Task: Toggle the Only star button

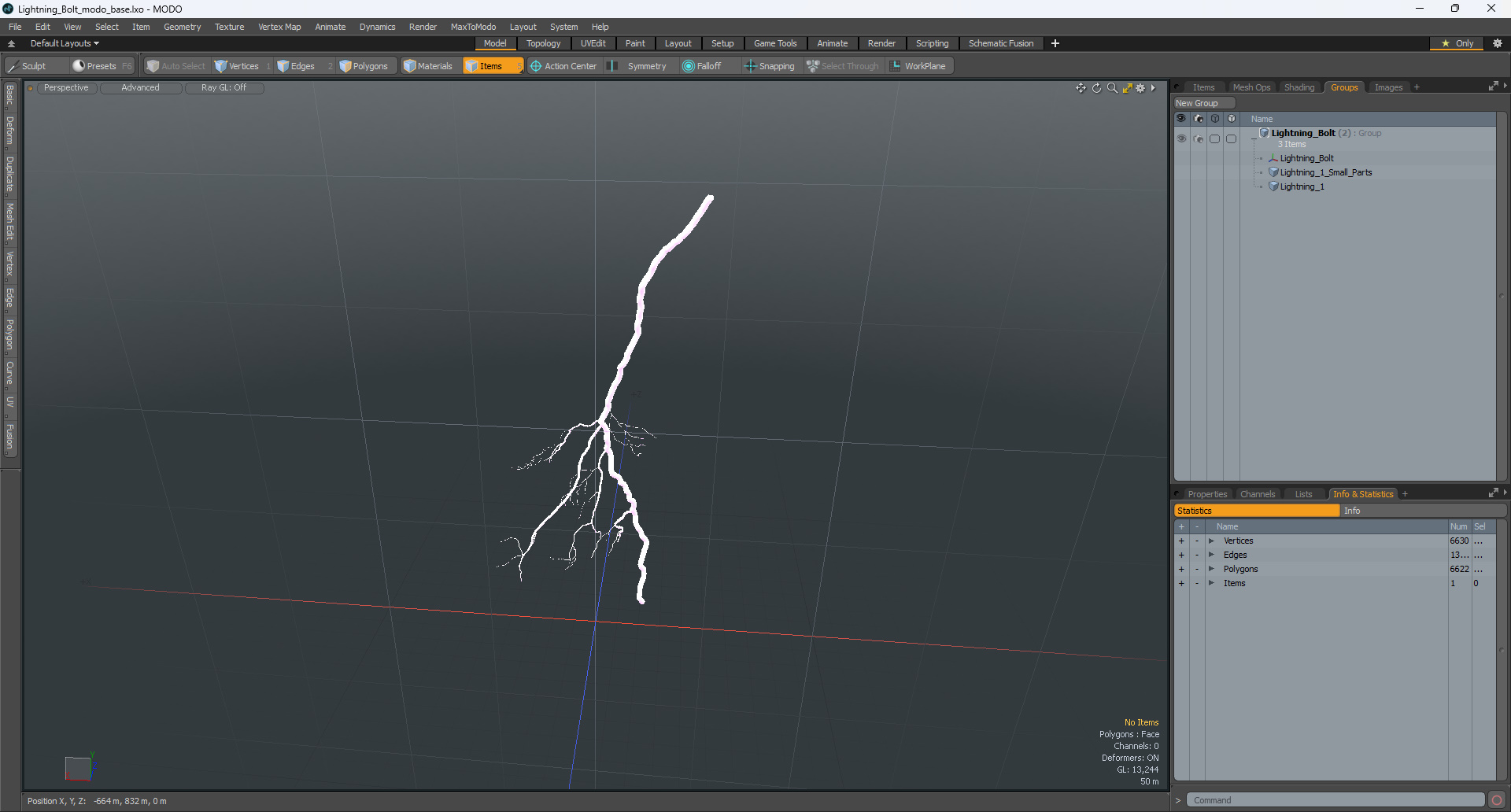Action: pos(1457,43)
